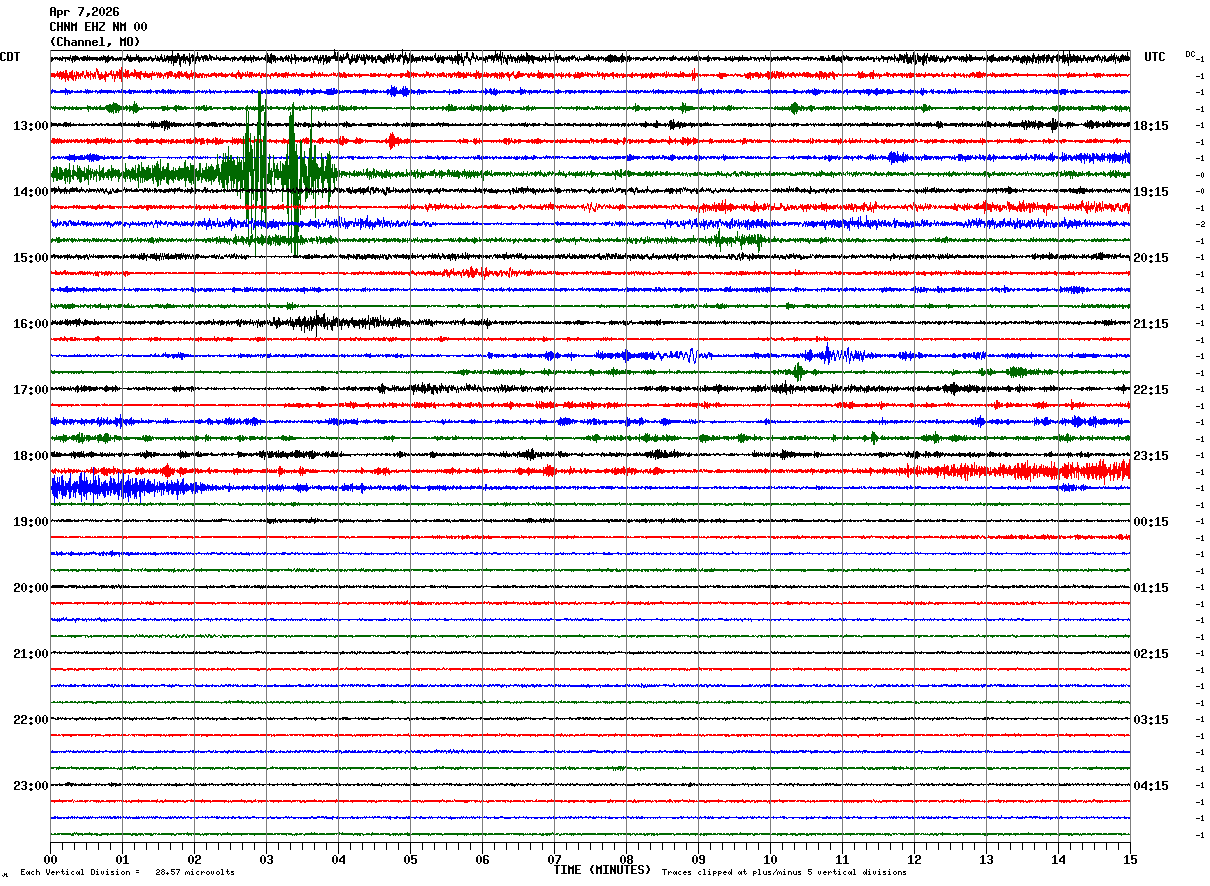1210x886 pixels.
Task: Click minute "13" on the bottom axis
Action: pos(986,859)
